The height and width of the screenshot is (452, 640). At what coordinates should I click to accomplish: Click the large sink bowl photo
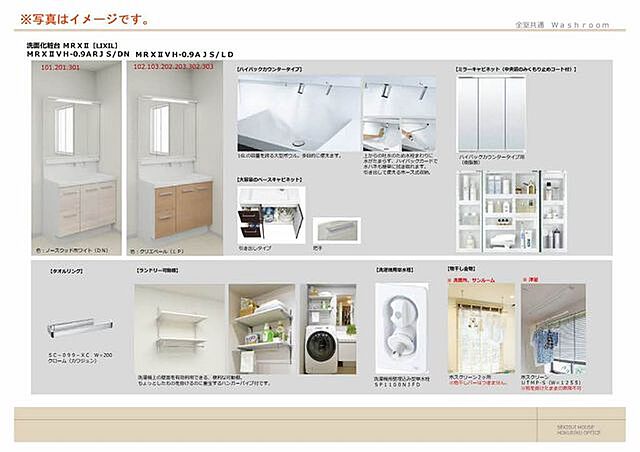point(299,114)
